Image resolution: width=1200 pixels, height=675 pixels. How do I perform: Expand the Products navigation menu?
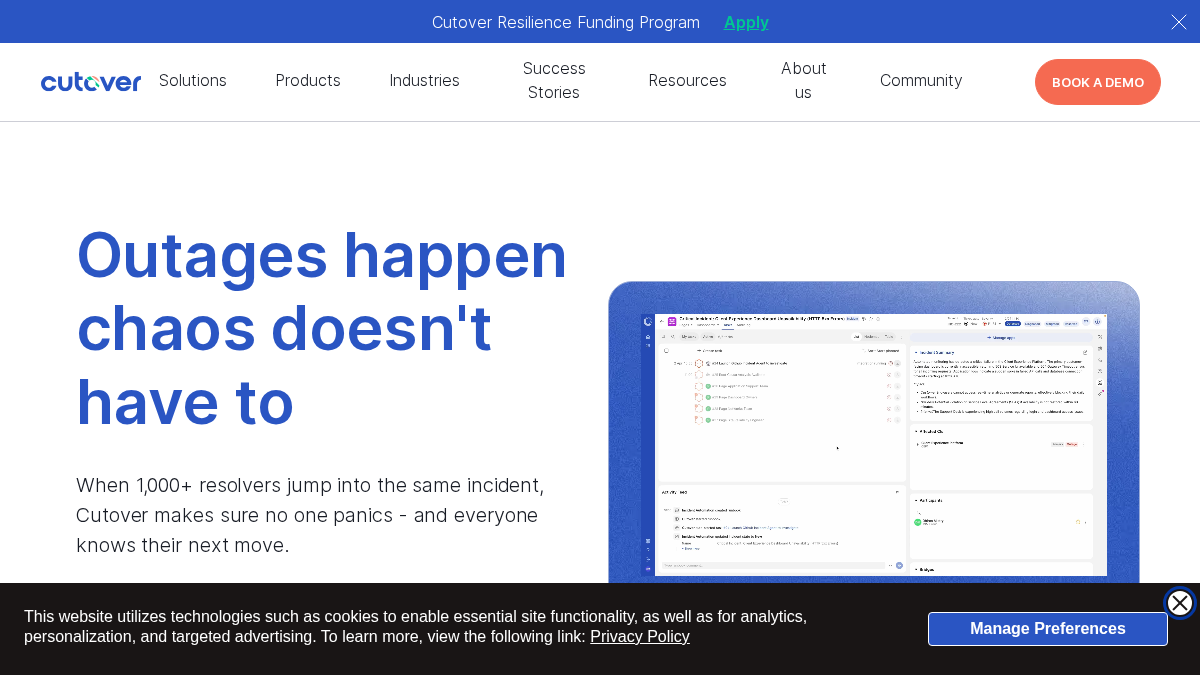pos(308,81)
